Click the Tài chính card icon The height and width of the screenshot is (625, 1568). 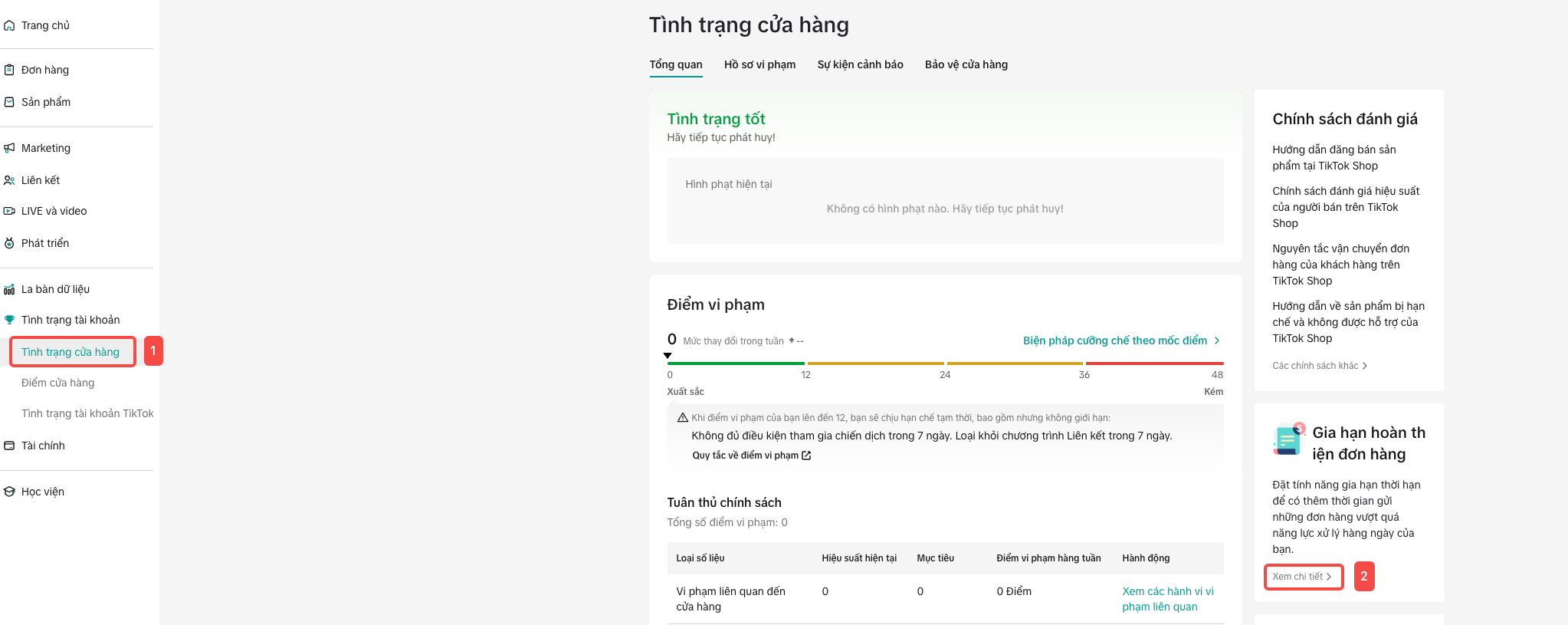[9, 446]
